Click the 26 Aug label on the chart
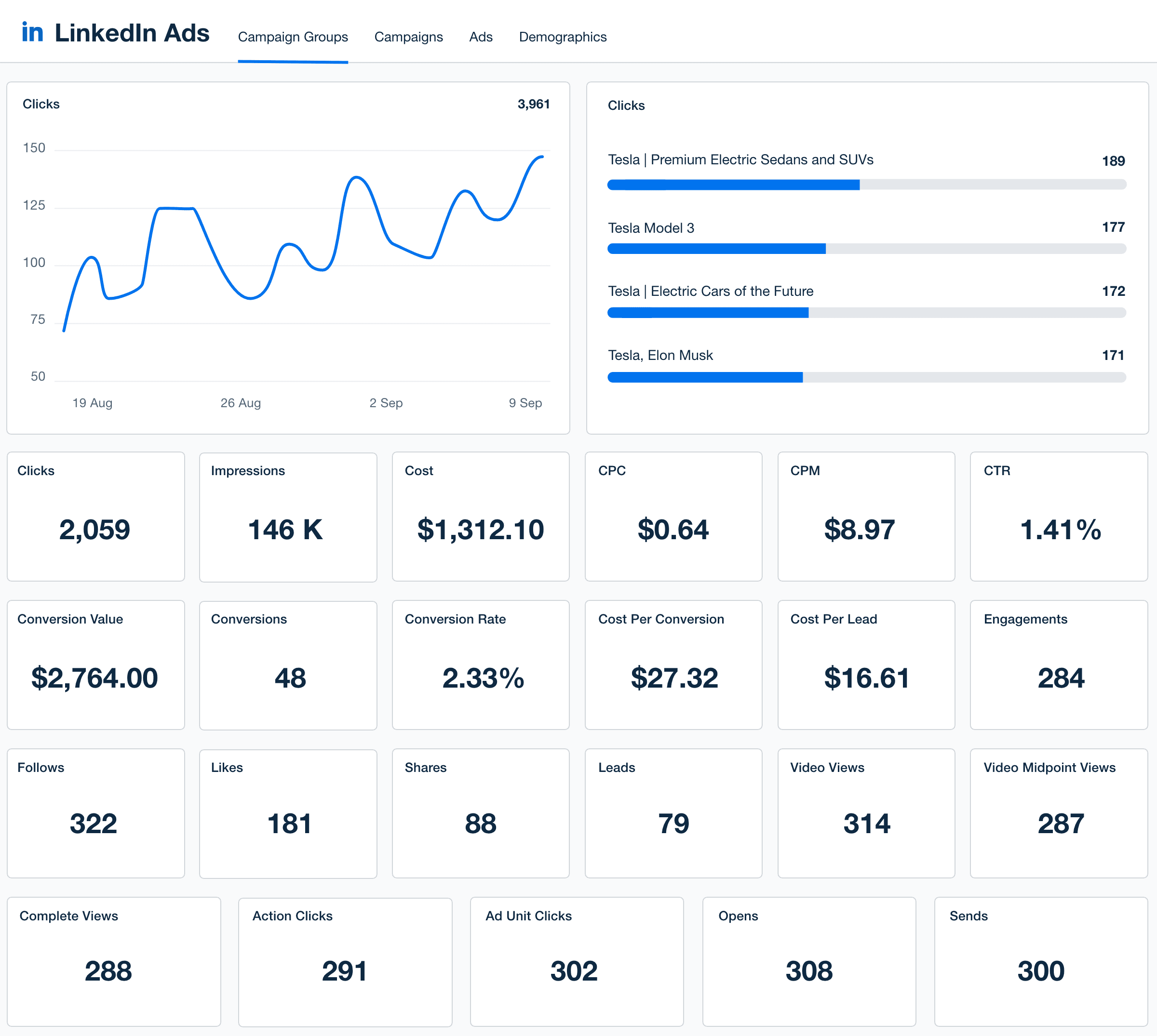Screen dimensions: 1157x1036 point(241,403)
